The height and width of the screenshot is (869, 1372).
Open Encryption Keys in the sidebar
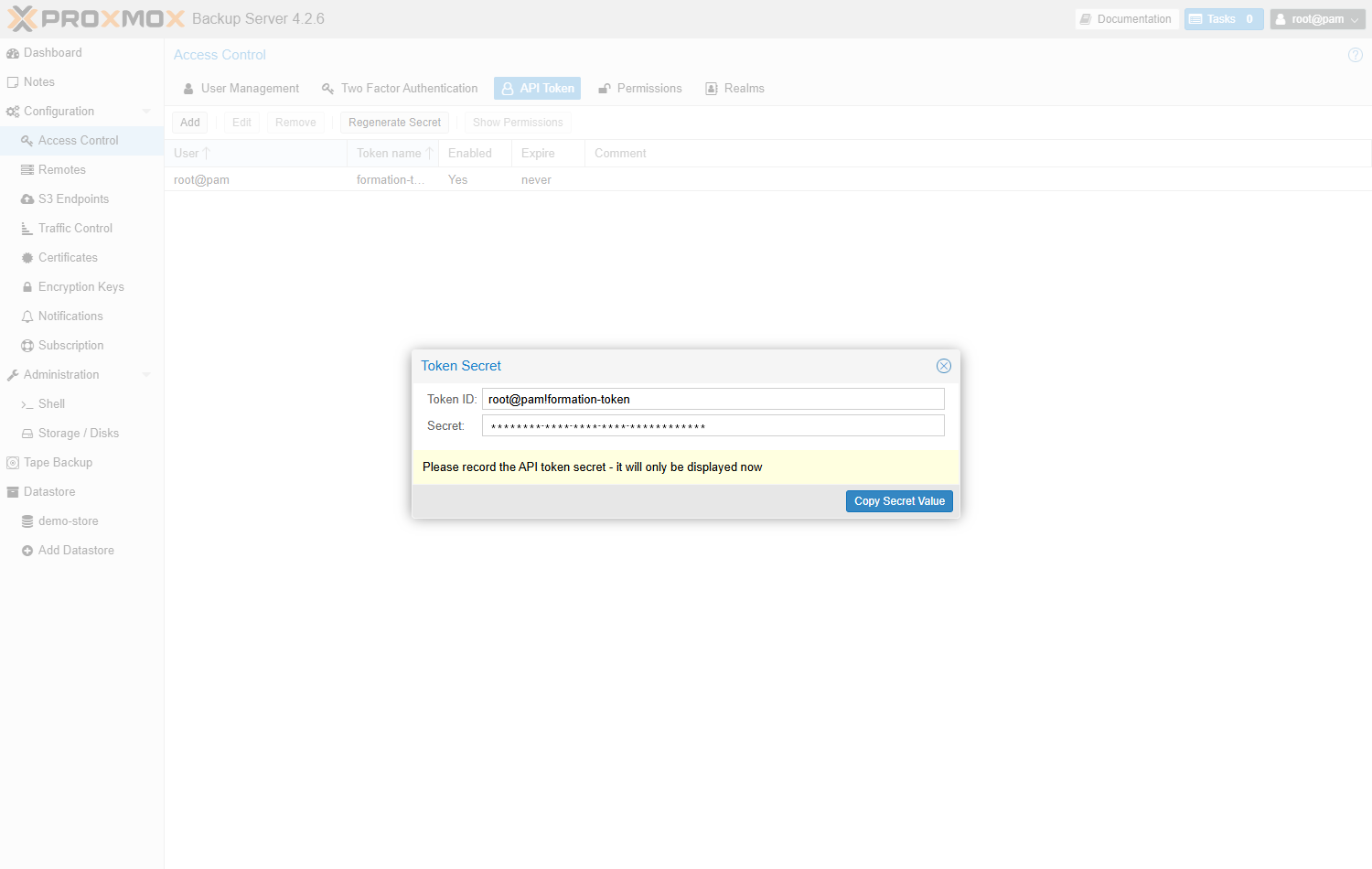click(81, 287)
